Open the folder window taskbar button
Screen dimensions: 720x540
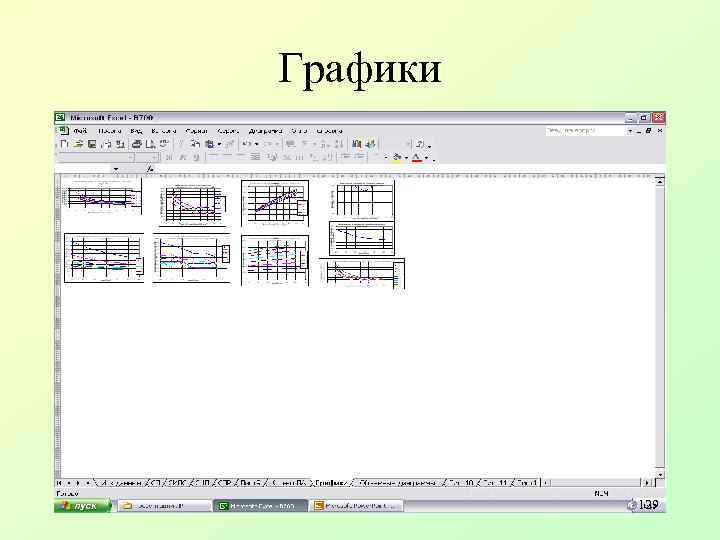[x=163, y=506]
